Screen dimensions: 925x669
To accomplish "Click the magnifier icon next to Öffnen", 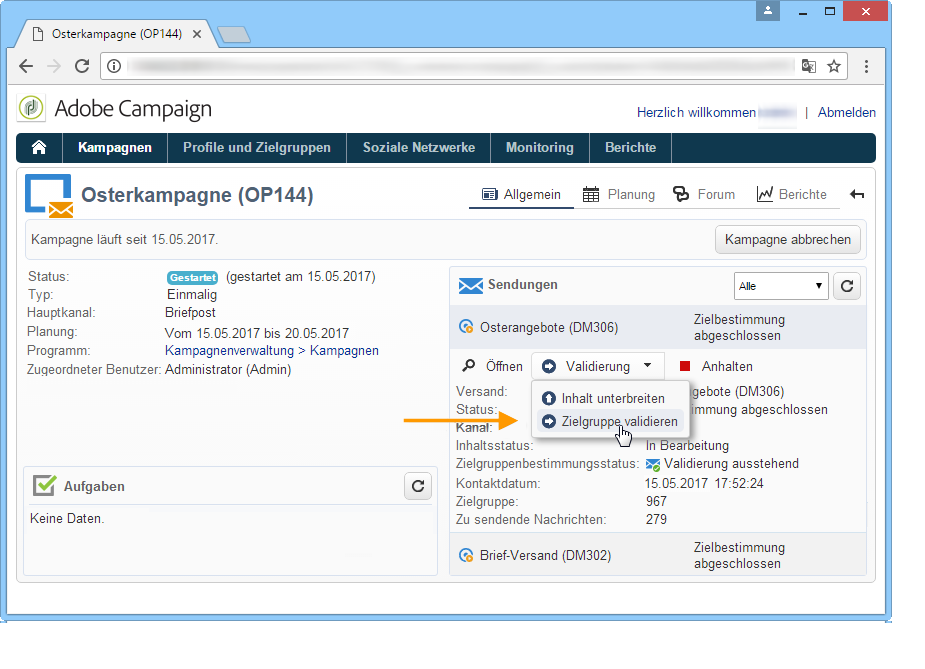I will click(x=468, y=366).
